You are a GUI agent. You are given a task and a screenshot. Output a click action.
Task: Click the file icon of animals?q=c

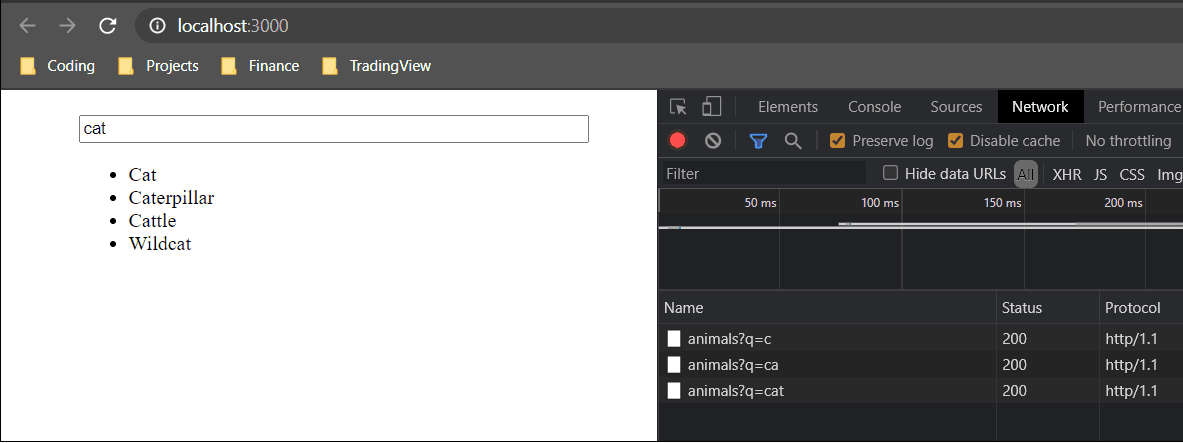click(x=674, y=339)
